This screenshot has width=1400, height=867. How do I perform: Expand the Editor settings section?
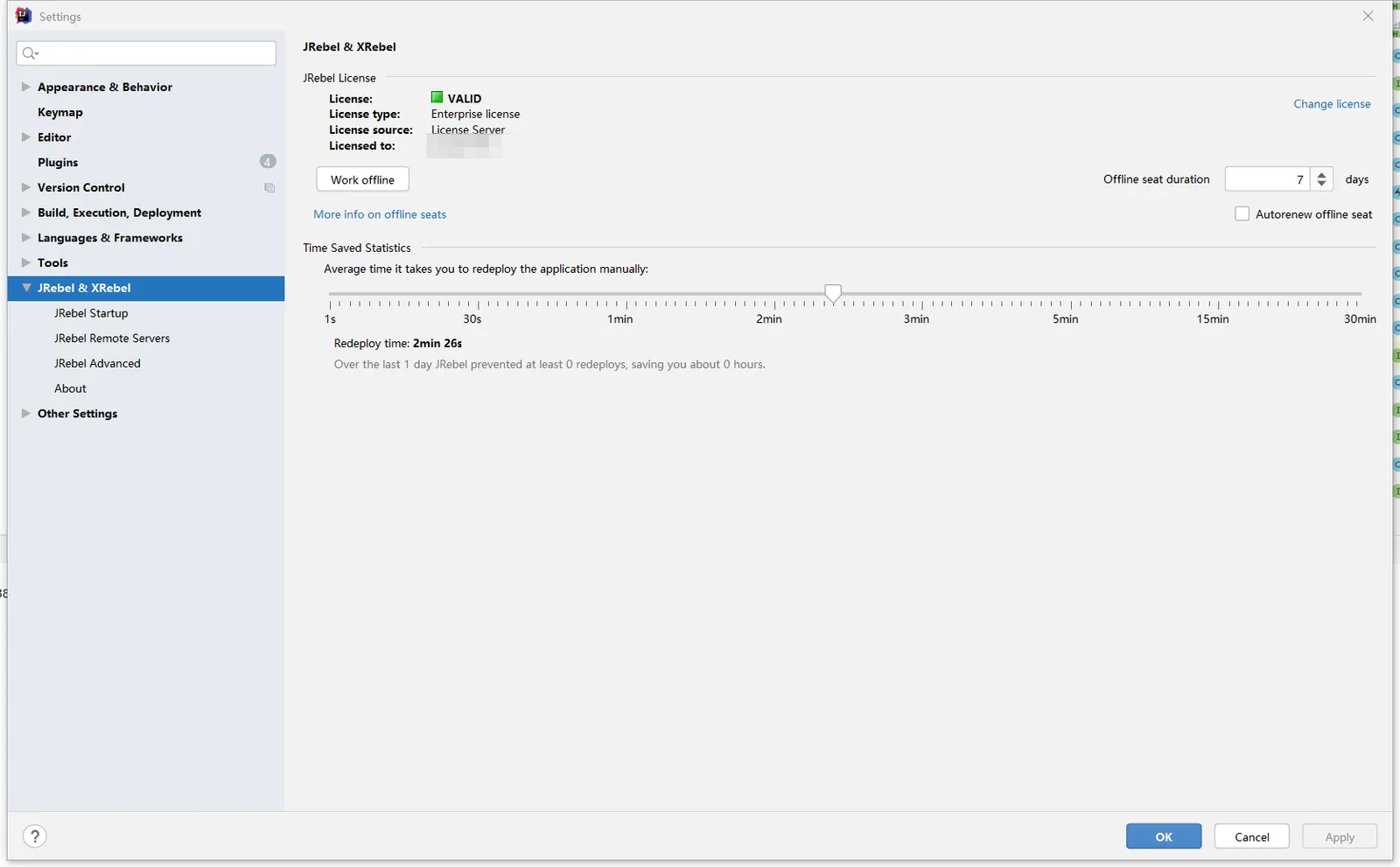(x=26, y=137)
